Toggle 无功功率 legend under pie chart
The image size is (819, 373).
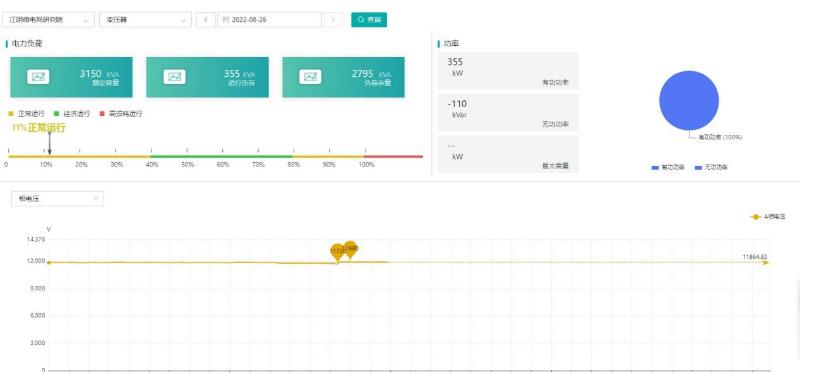pos(711,168)
